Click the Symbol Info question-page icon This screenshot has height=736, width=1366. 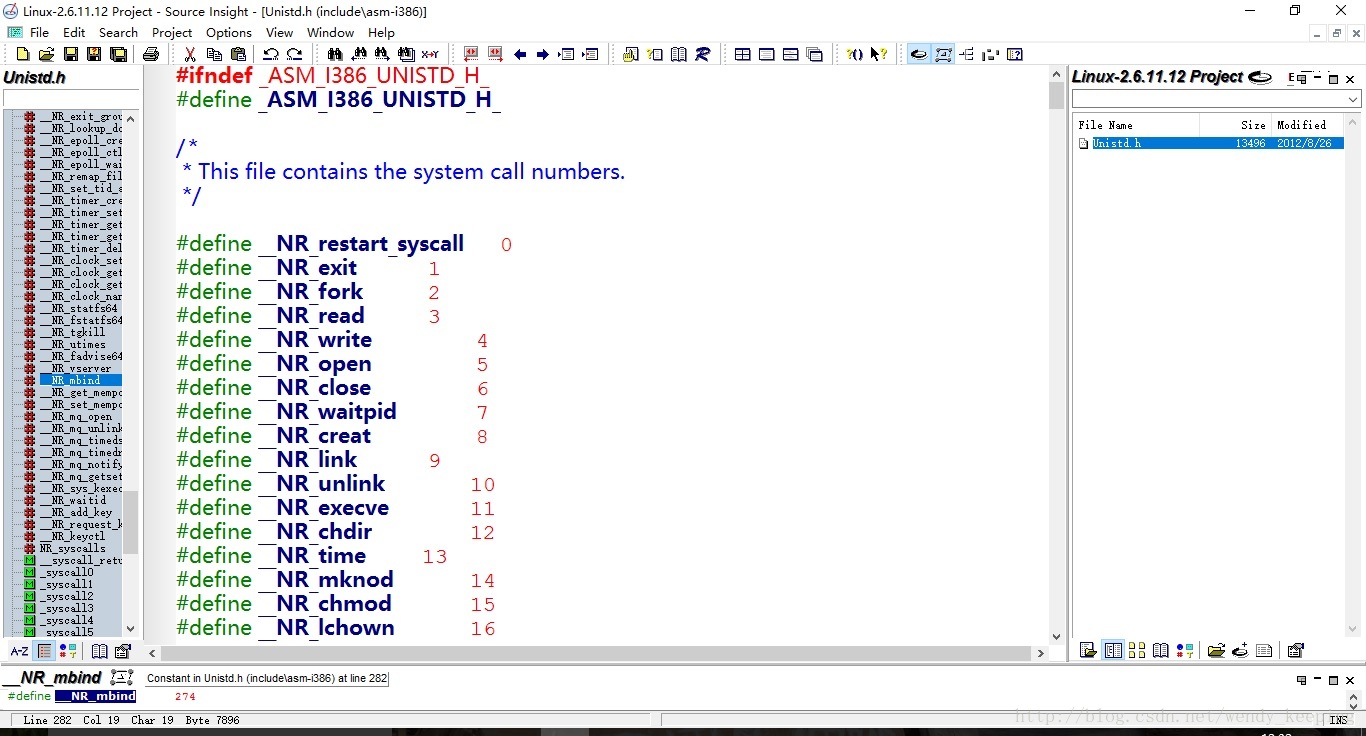coord(655,54)
